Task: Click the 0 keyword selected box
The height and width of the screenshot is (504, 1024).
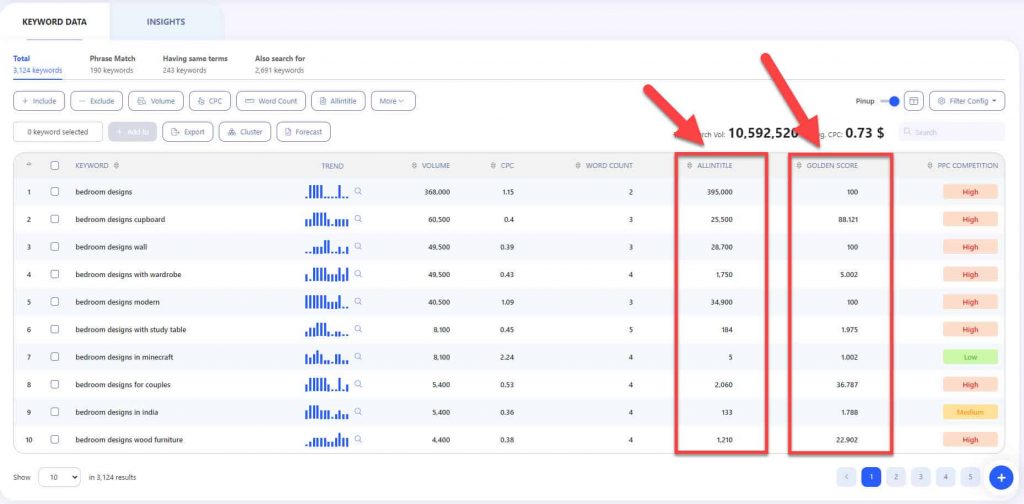Action: [x=57, y=132]
